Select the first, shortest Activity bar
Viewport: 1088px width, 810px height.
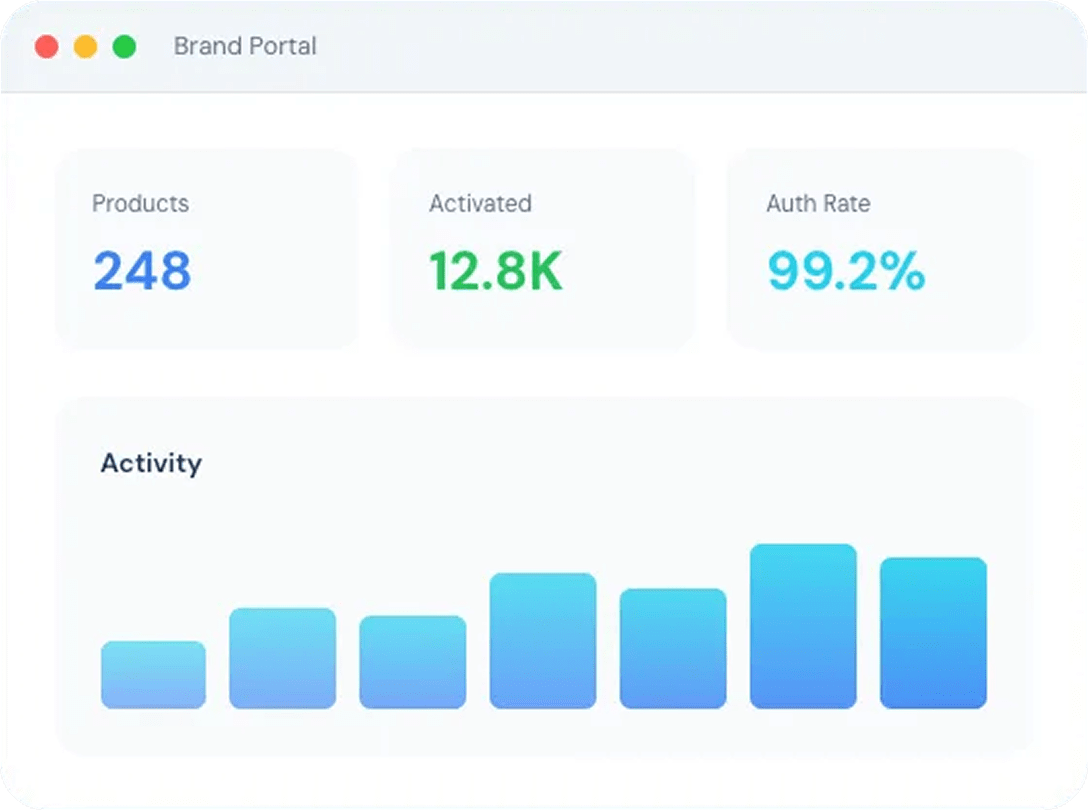[x=153, y=675]
